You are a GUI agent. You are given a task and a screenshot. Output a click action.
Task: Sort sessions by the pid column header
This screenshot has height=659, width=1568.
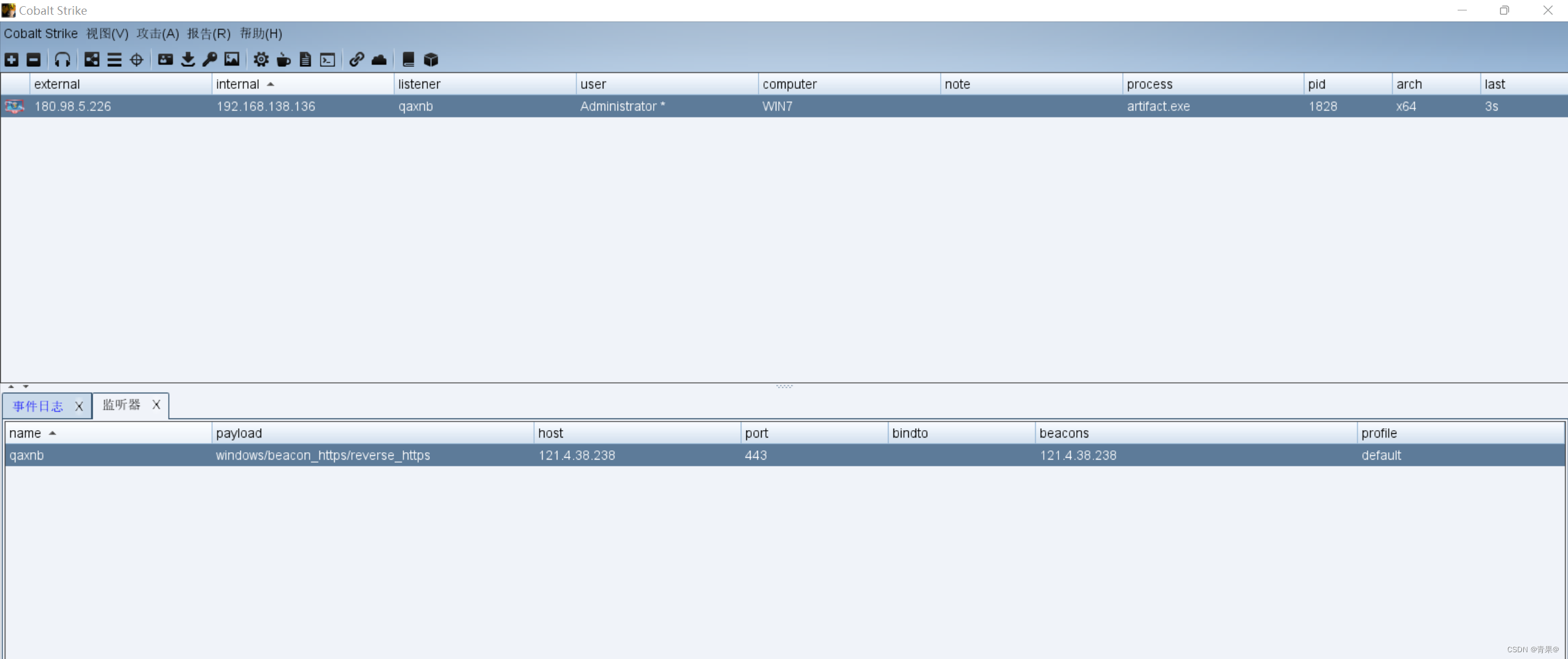(x=1348, y=84)
